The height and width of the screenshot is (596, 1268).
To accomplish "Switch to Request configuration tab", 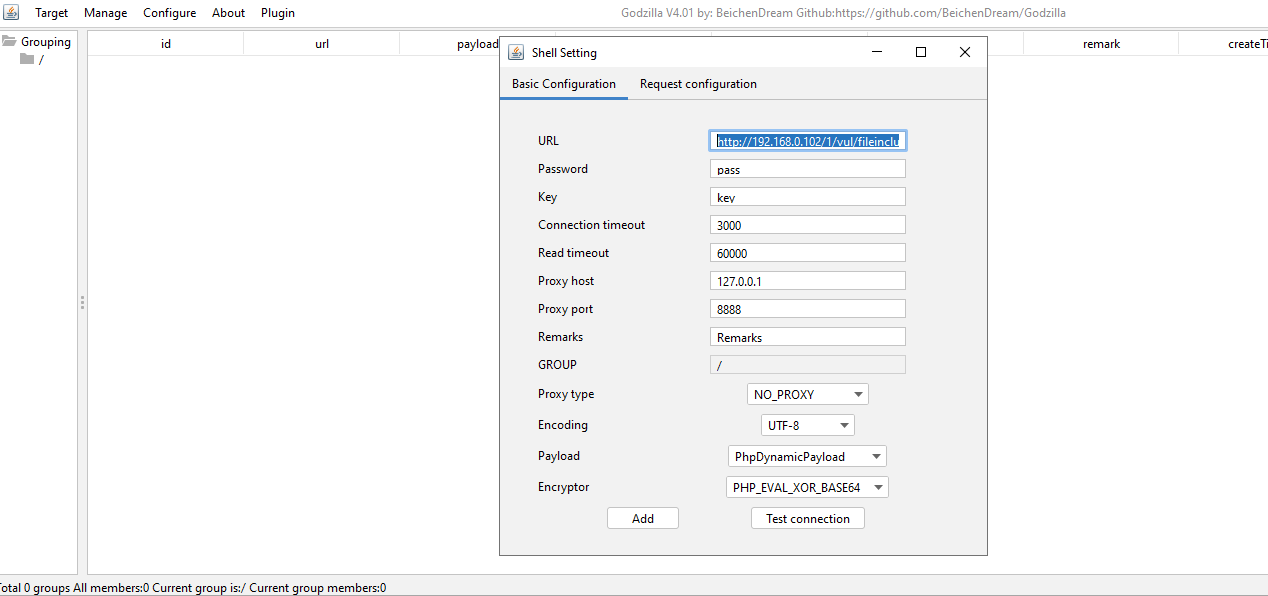I will 698,84.
